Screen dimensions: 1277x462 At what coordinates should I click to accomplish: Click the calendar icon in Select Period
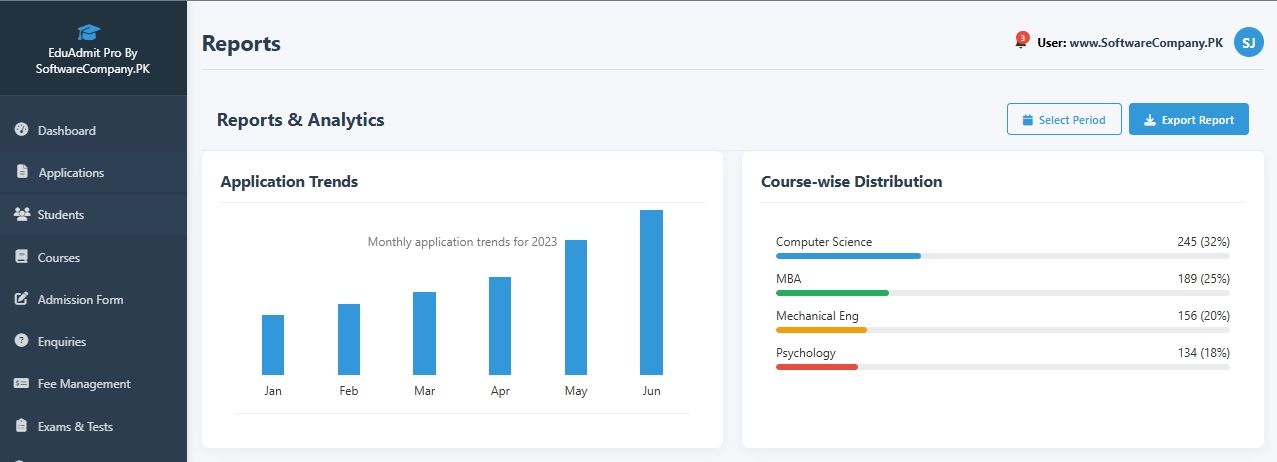[x=1028, y=120]
